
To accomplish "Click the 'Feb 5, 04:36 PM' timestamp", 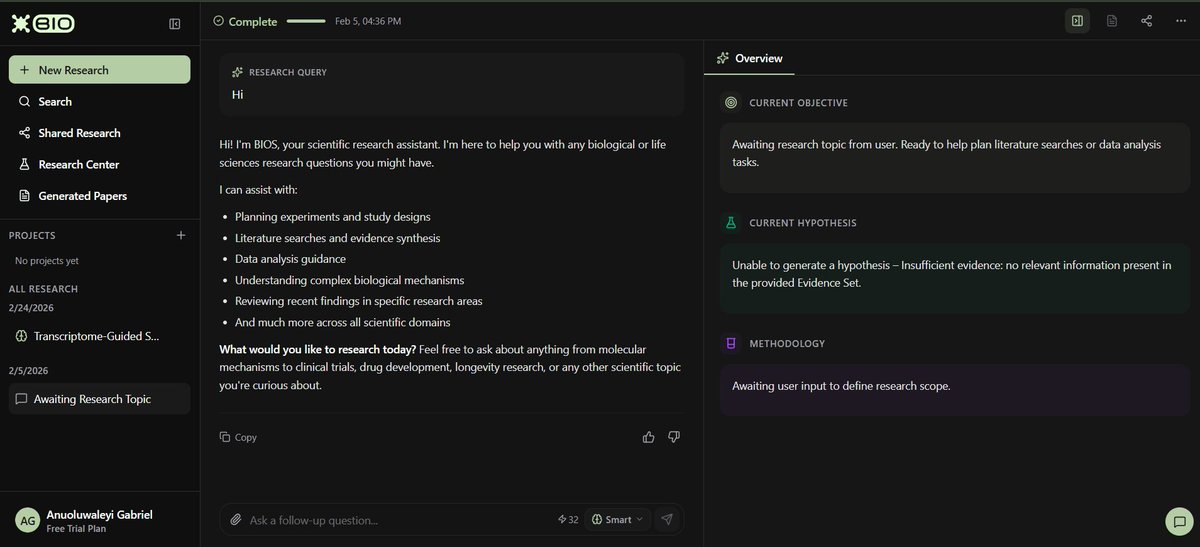I will point(368,21).
